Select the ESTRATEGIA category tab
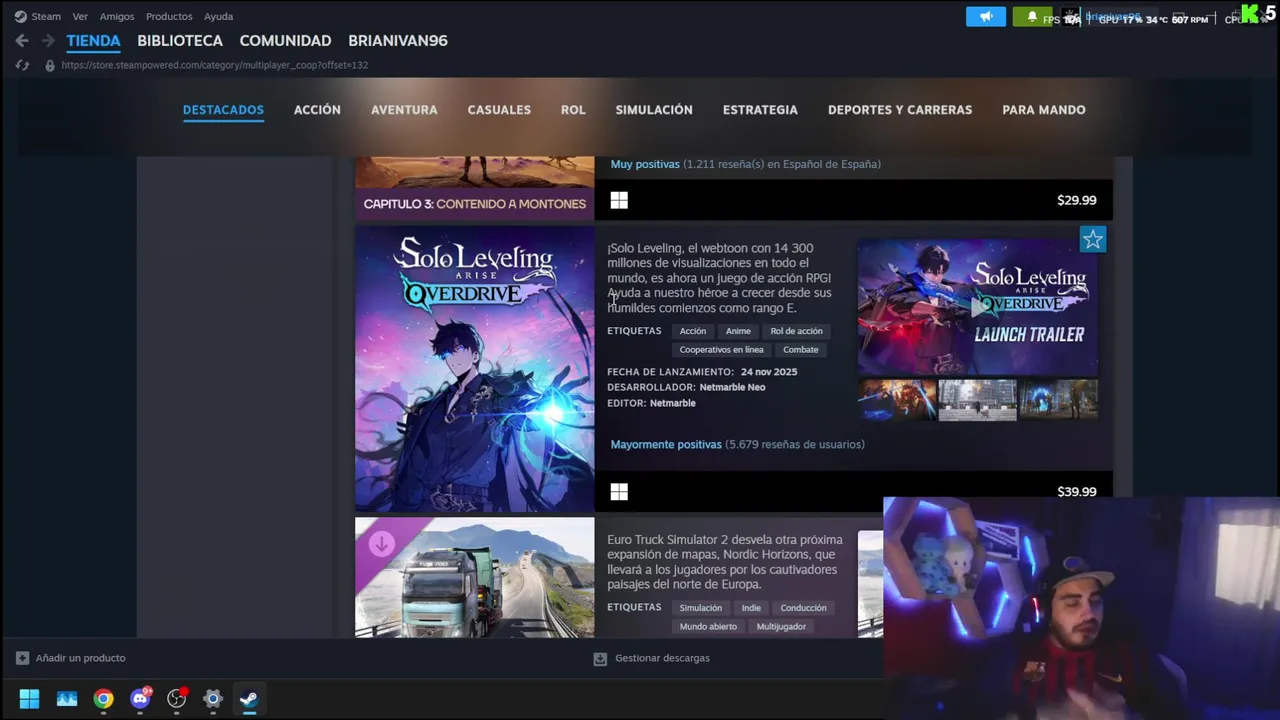The image size is (1280, 720). (x=760, y=110)
